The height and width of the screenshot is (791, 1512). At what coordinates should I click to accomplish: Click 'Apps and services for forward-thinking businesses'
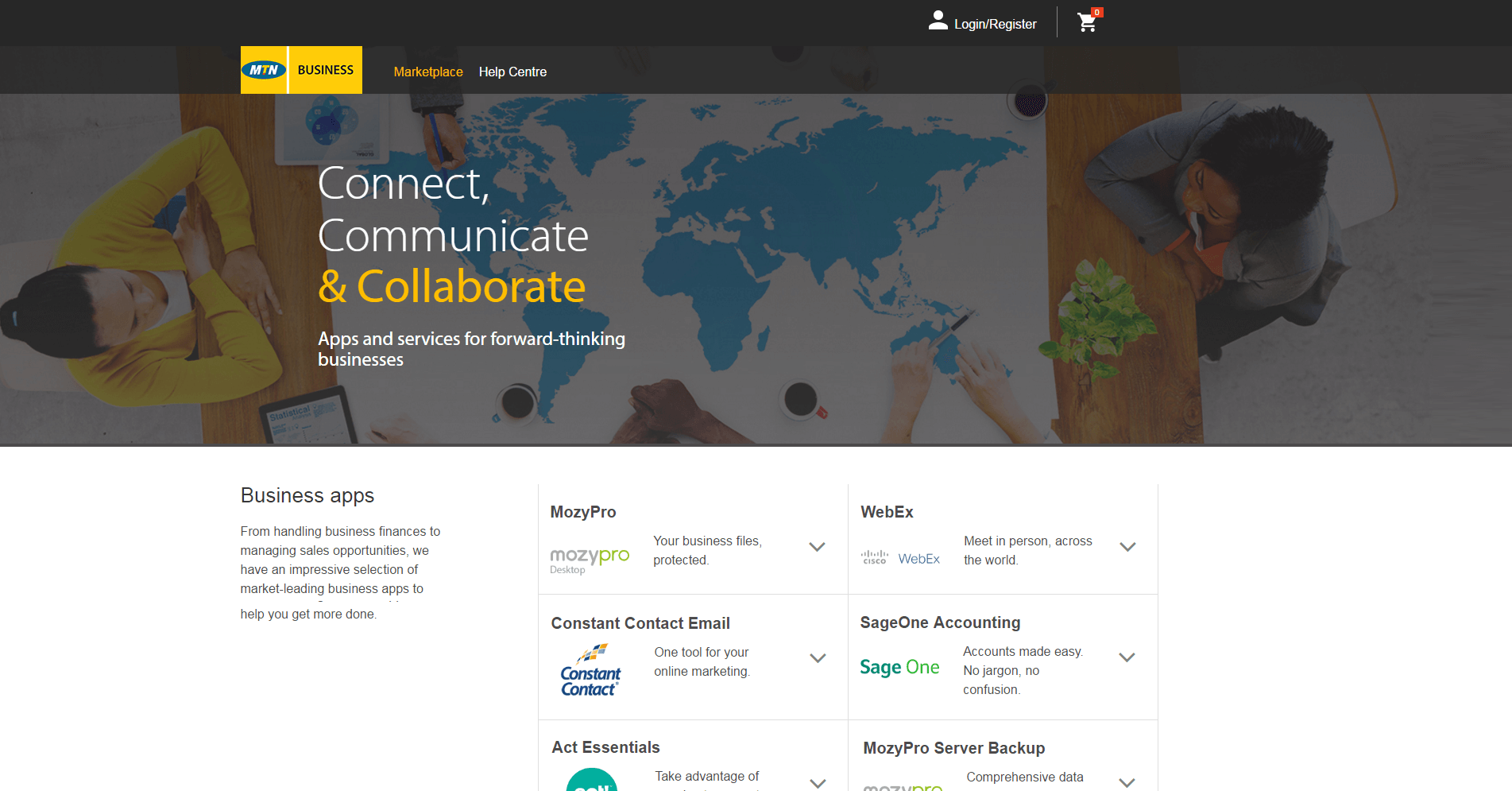point(471,349)
